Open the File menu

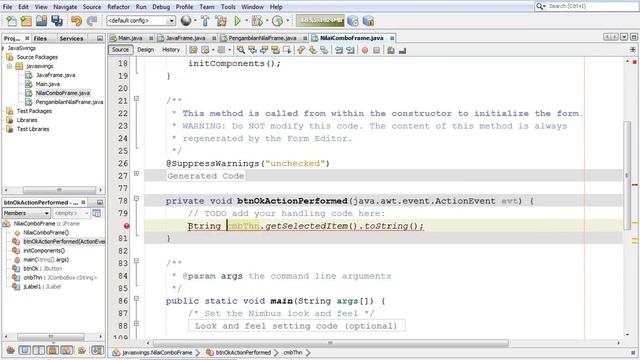[x=7, y=7]
